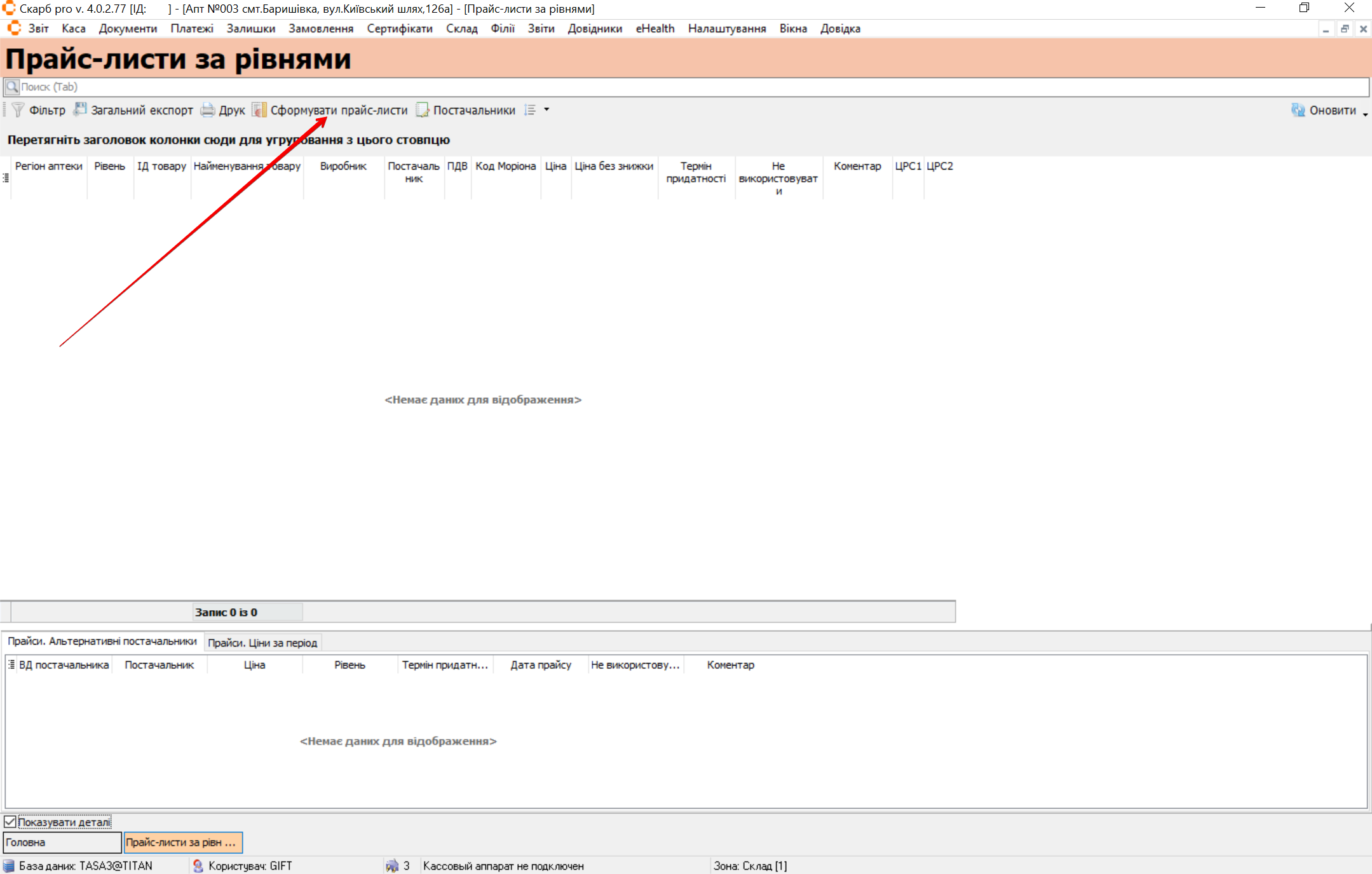Image resolution: width=1372 pixels, height=874 pixels.
Task: Click the Друк printer icon
Action: pos(208,110)
